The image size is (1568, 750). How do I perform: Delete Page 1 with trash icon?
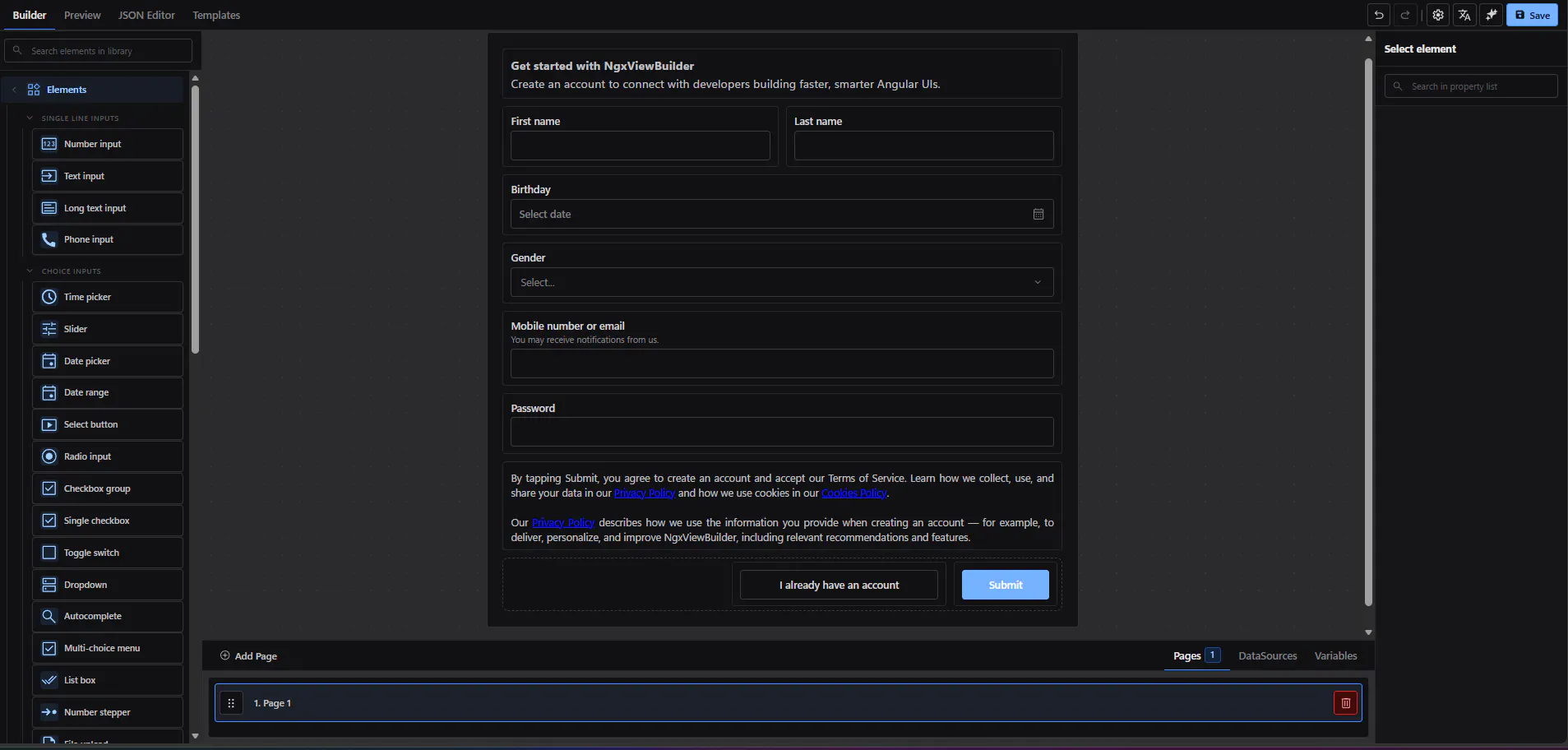point(1346,703)
